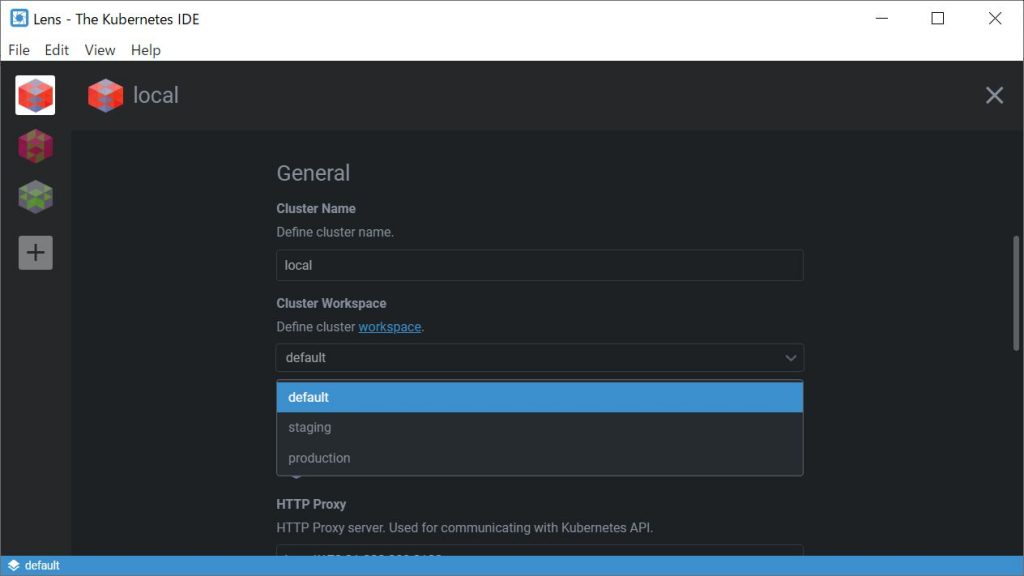Click the Cluster Workspace label
Screen dimensions: 1024x576
331,303
